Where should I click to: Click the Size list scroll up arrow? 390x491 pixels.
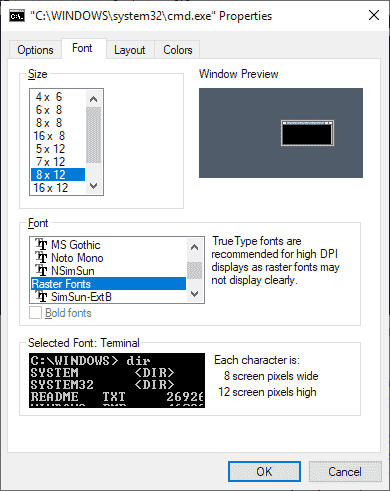click(x=93, y=99)
